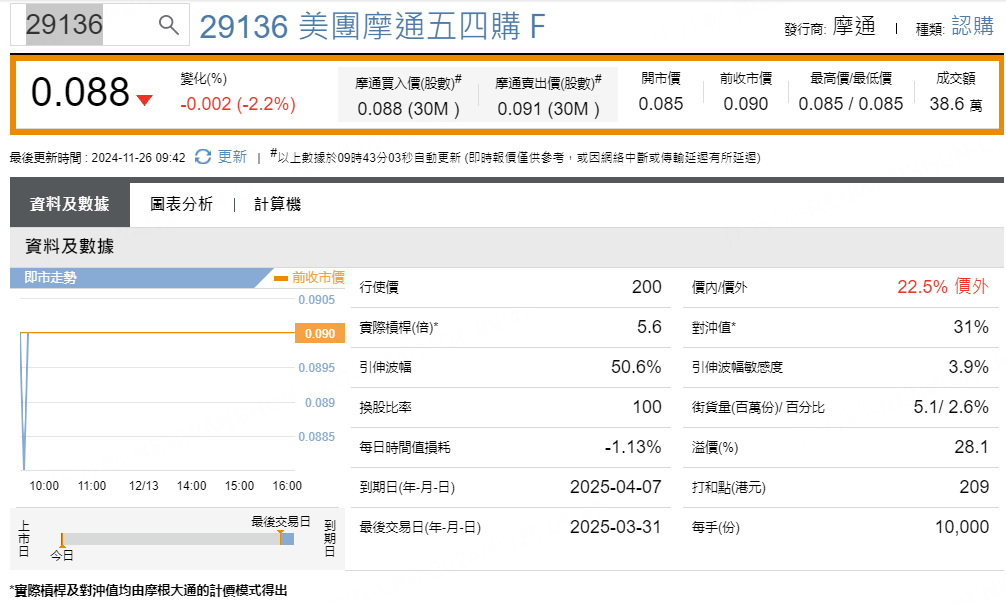Click the 0.0885 label on chart price axis
Viewport: 1006px width, 604px height.
316,437
